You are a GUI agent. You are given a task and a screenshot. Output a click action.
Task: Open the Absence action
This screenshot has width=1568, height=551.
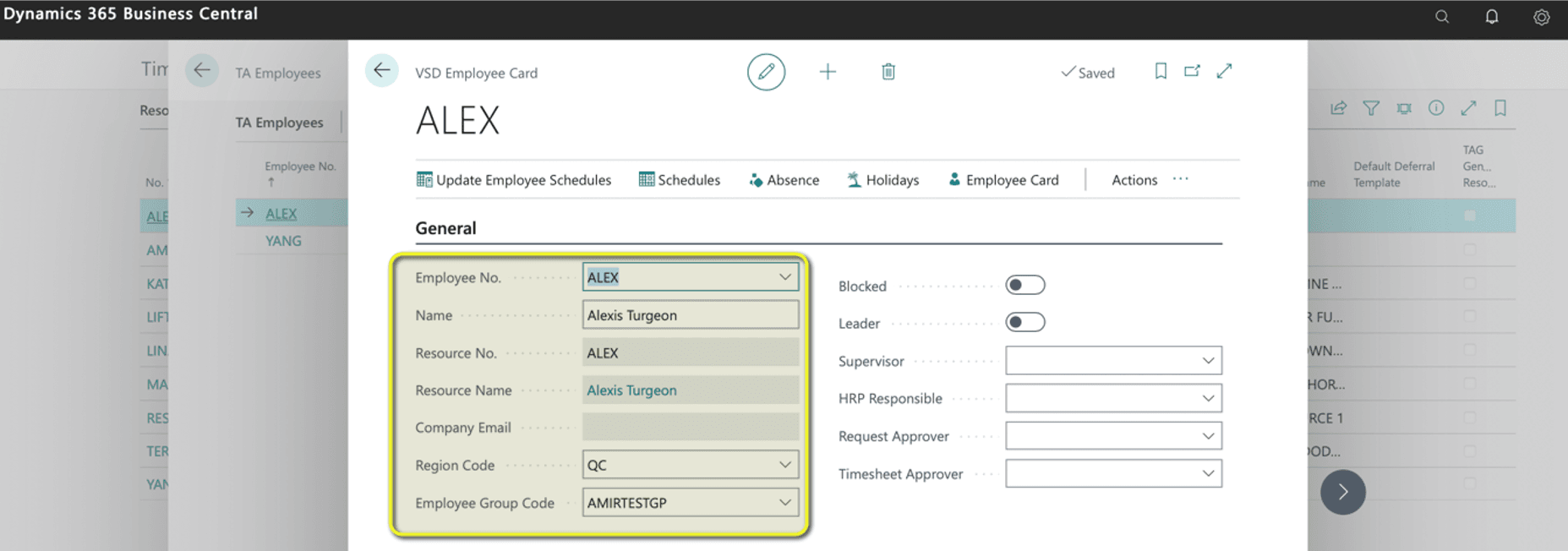point(784,180)
